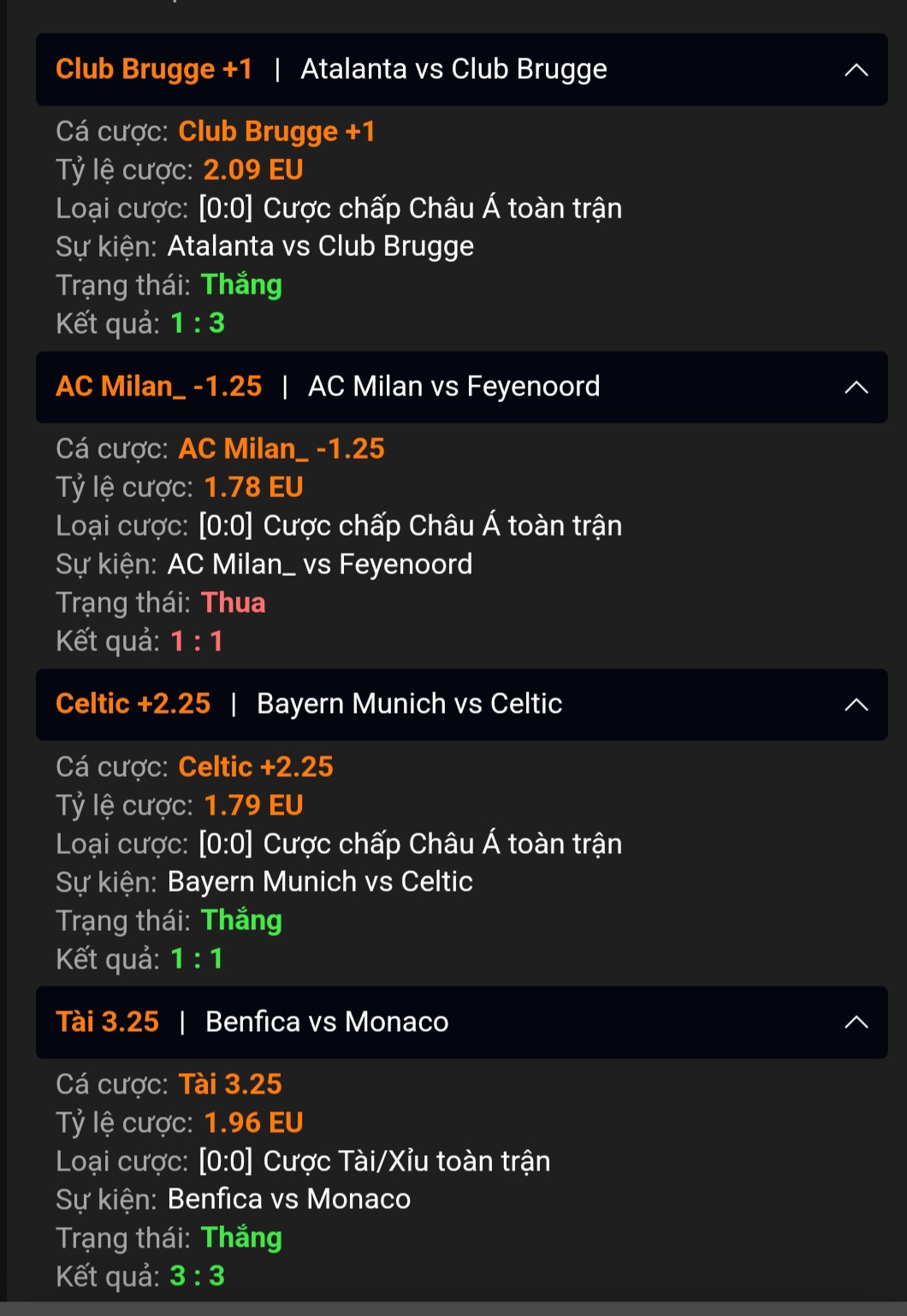The image size is (907, 1316).
Task: Select Bayern Munich vs Celtic in the header
Action: click(x=409, y=704)
